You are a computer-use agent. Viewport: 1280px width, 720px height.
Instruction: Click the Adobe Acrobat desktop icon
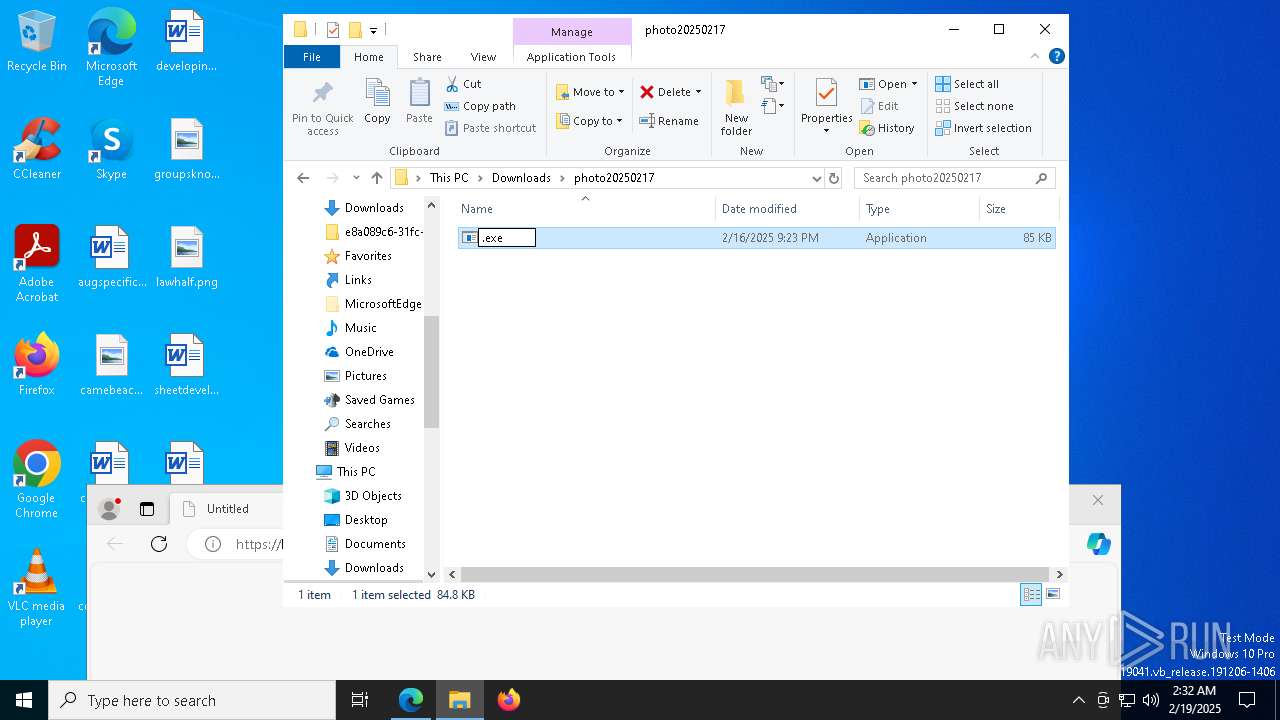click(x=37, y=264)
